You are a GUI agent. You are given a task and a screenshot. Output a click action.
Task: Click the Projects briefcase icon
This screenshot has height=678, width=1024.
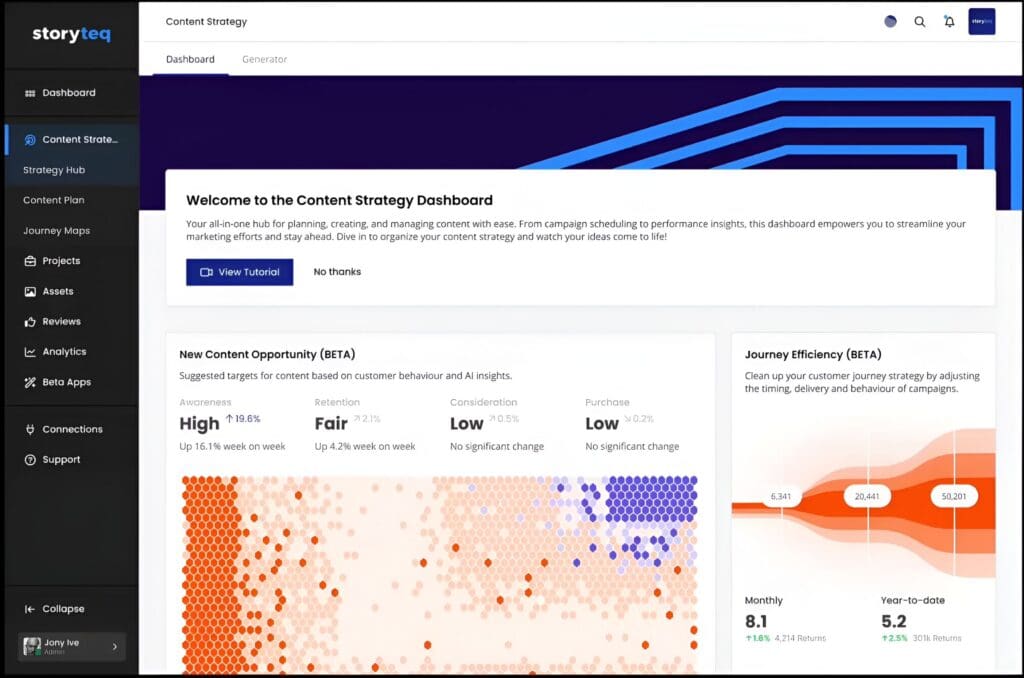click(30, 261)
